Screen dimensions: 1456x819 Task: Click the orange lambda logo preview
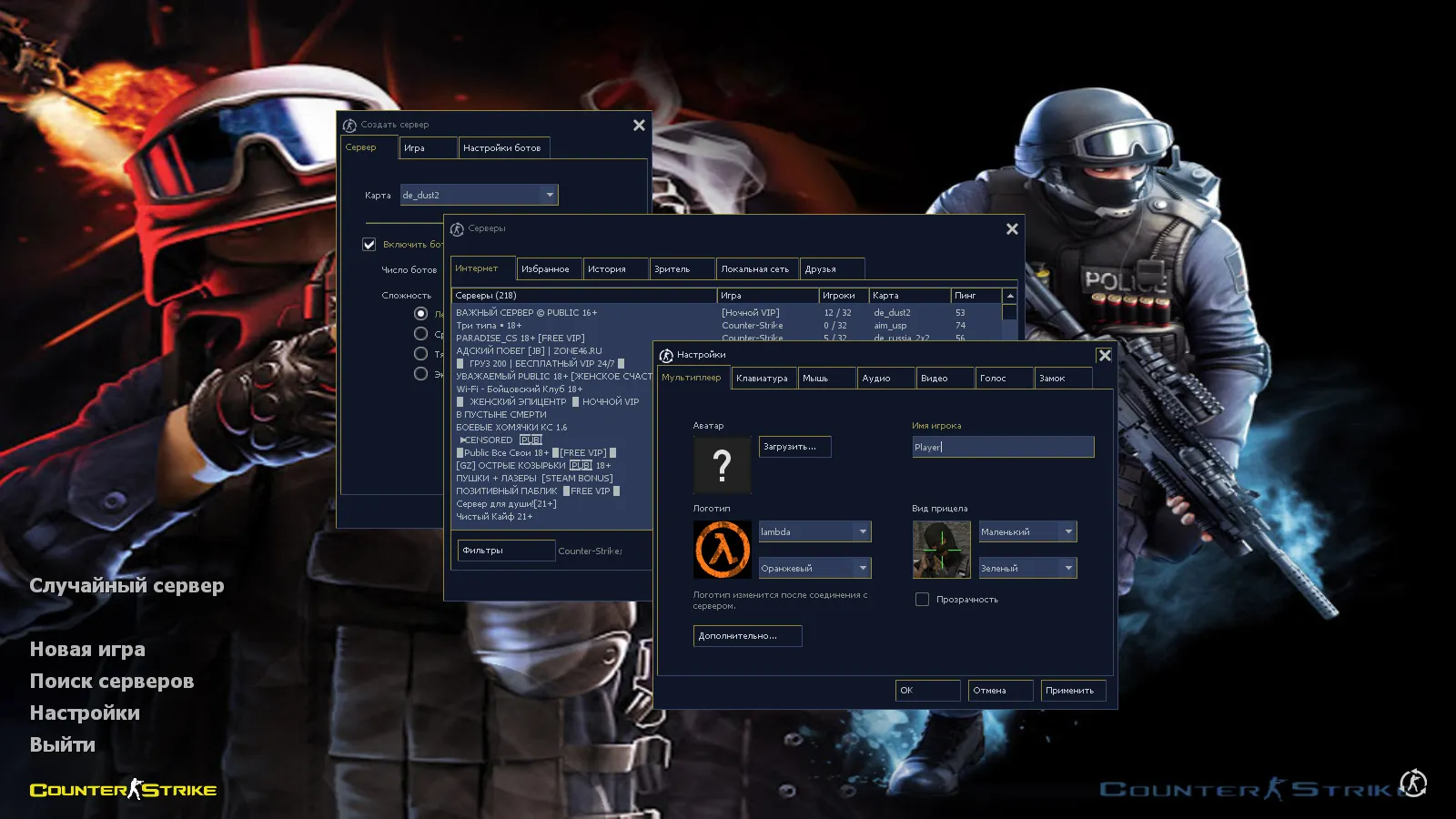(x=722, y=550)
